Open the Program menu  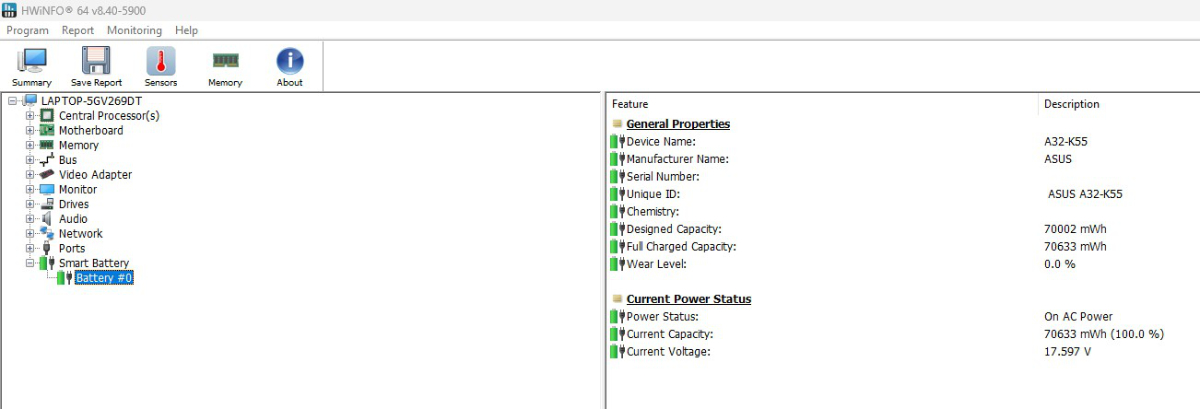pos(27,31)
